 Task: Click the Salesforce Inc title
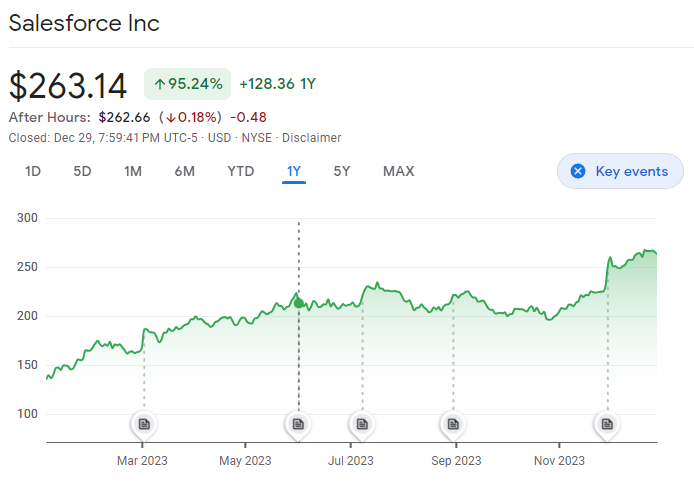(x=84, y=23)
